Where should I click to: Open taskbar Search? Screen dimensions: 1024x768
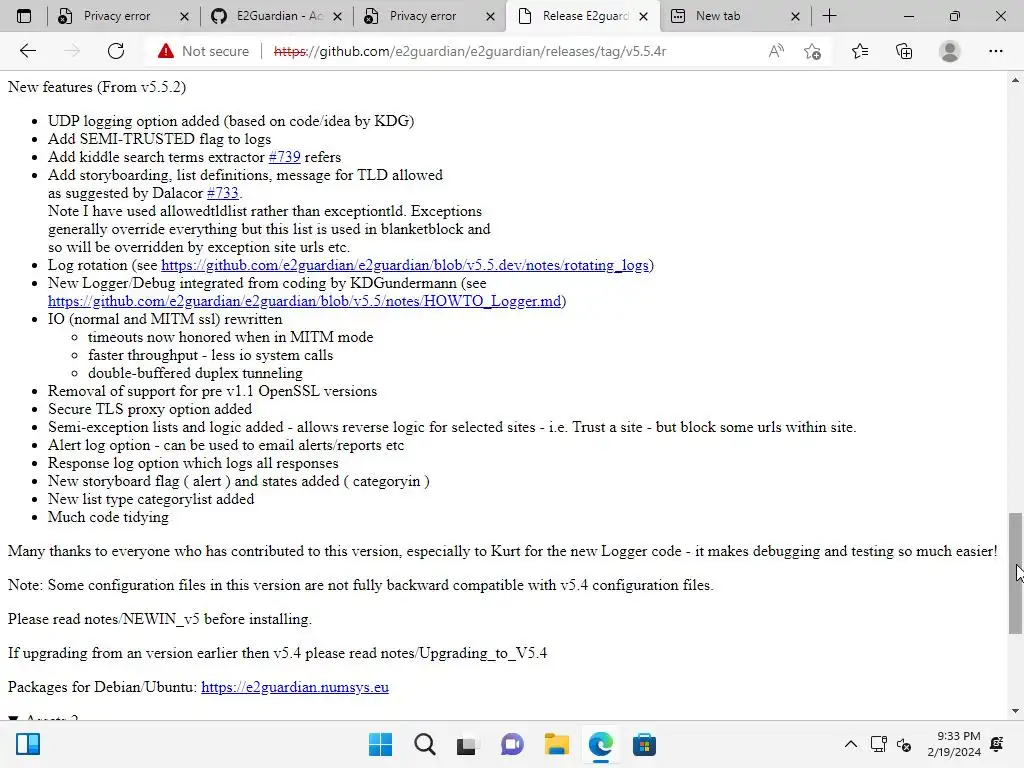424,744
